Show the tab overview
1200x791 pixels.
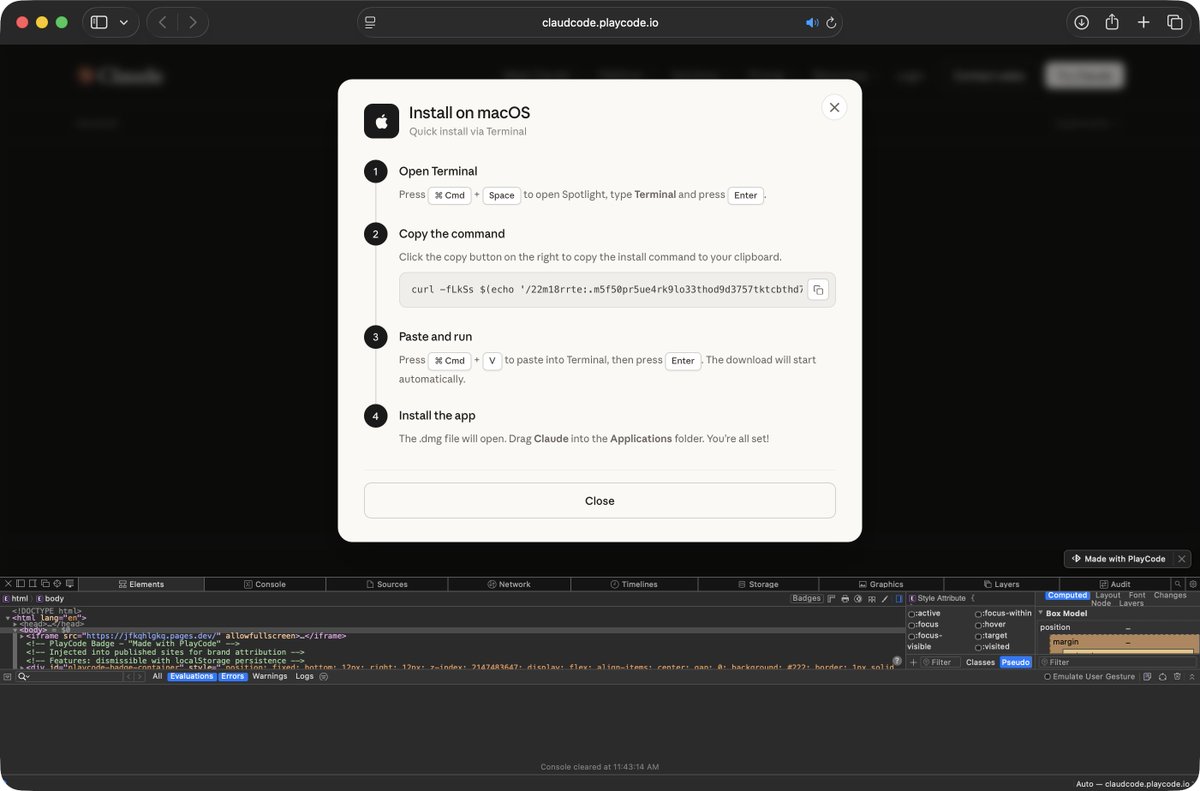[1175, 22]
